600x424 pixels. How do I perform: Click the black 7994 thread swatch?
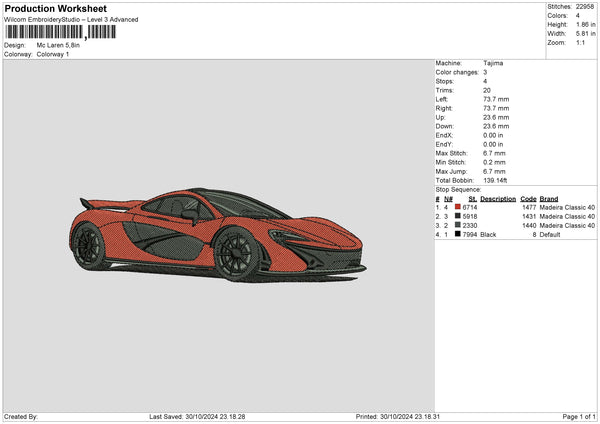(458, 234)
